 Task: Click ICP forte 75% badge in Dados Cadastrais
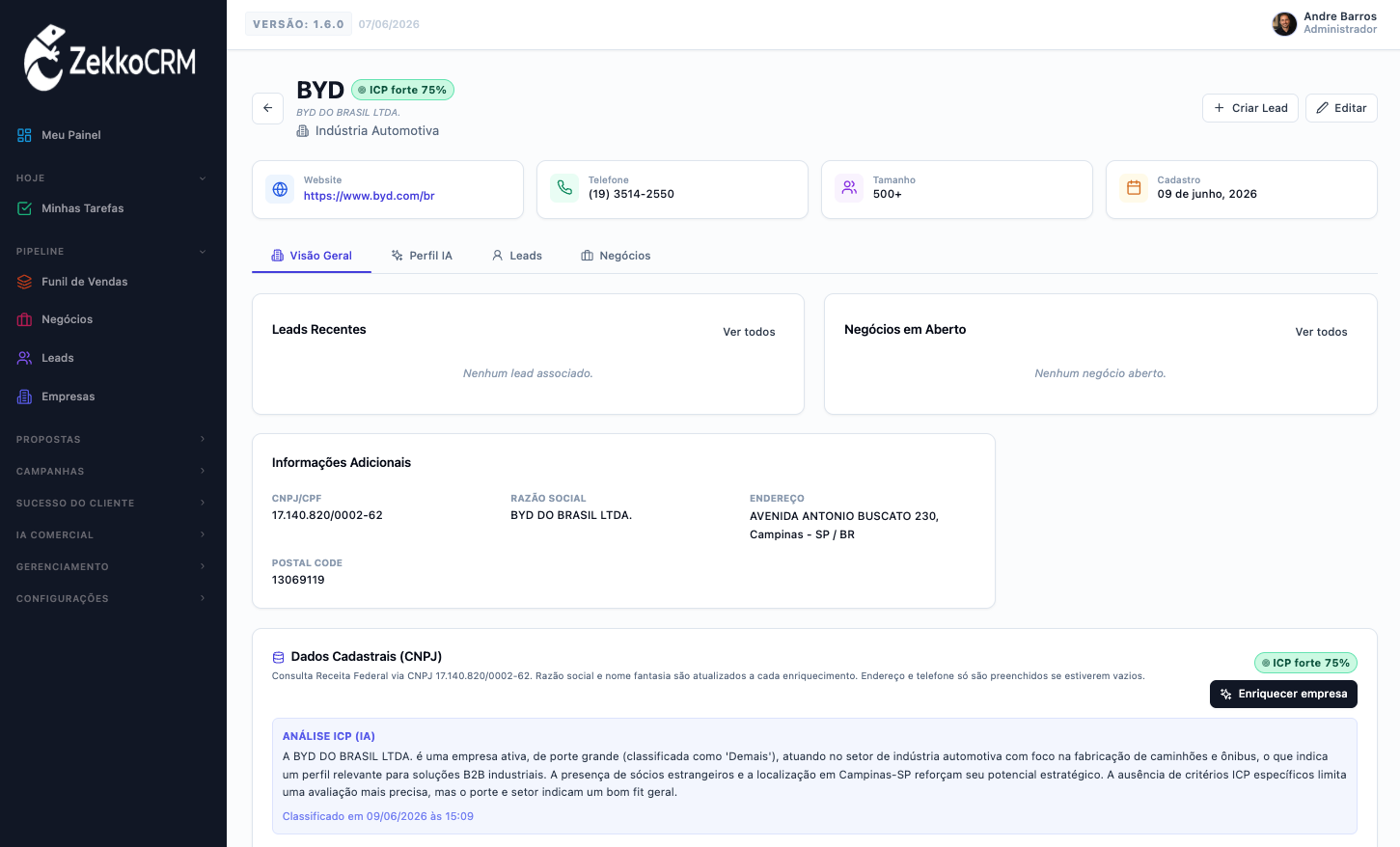coord(1305,663)
